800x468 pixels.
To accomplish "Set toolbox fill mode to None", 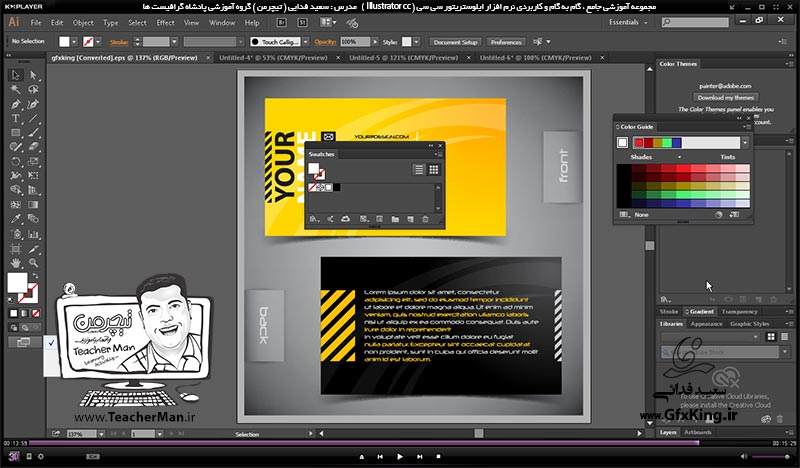I will coord(36,313).
